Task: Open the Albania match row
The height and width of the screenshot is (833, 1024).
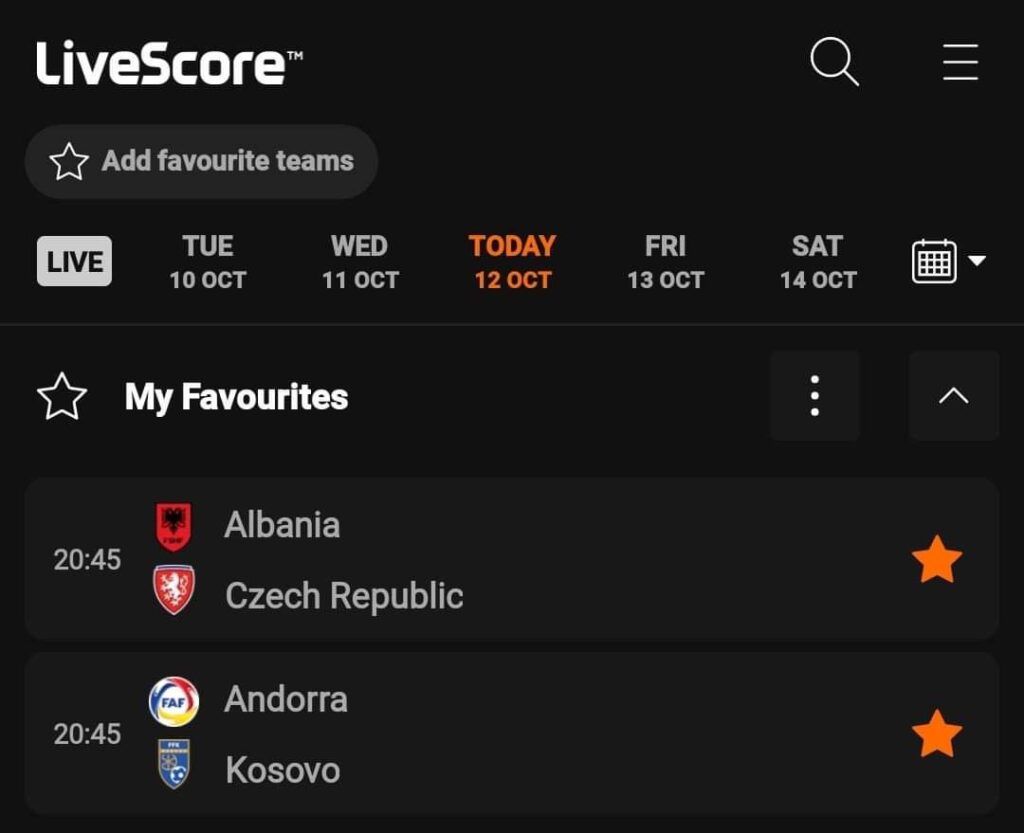Action: 512,559
